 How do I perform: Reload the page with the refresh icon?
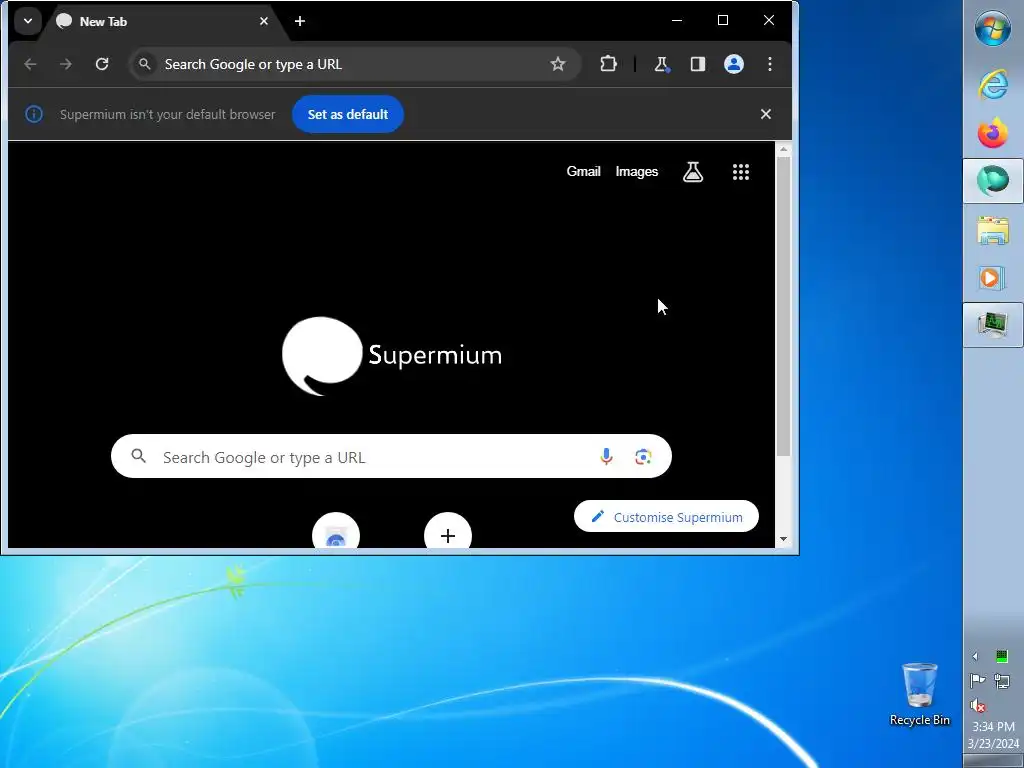pyautogui.click(x=102, y=64)
